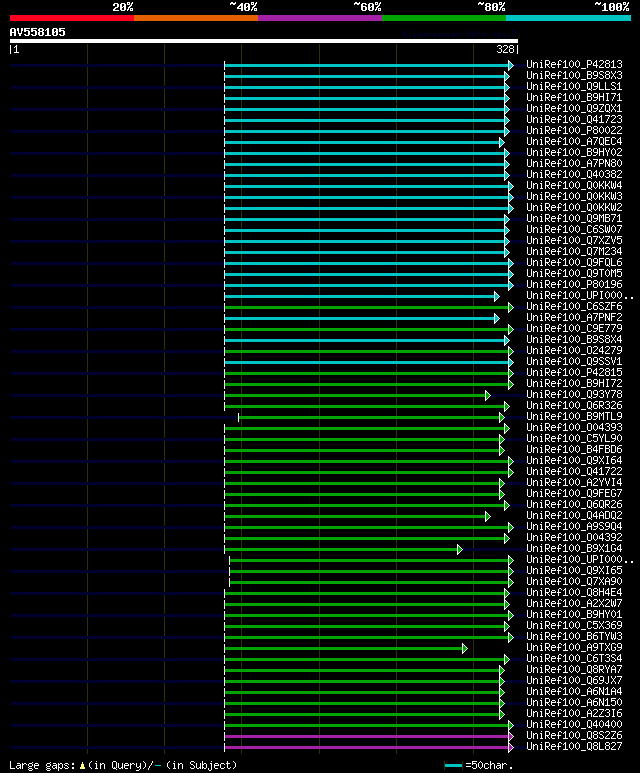Select the UniRef100_A7PNF2 label
640x773 pixels.
point(574,318)
